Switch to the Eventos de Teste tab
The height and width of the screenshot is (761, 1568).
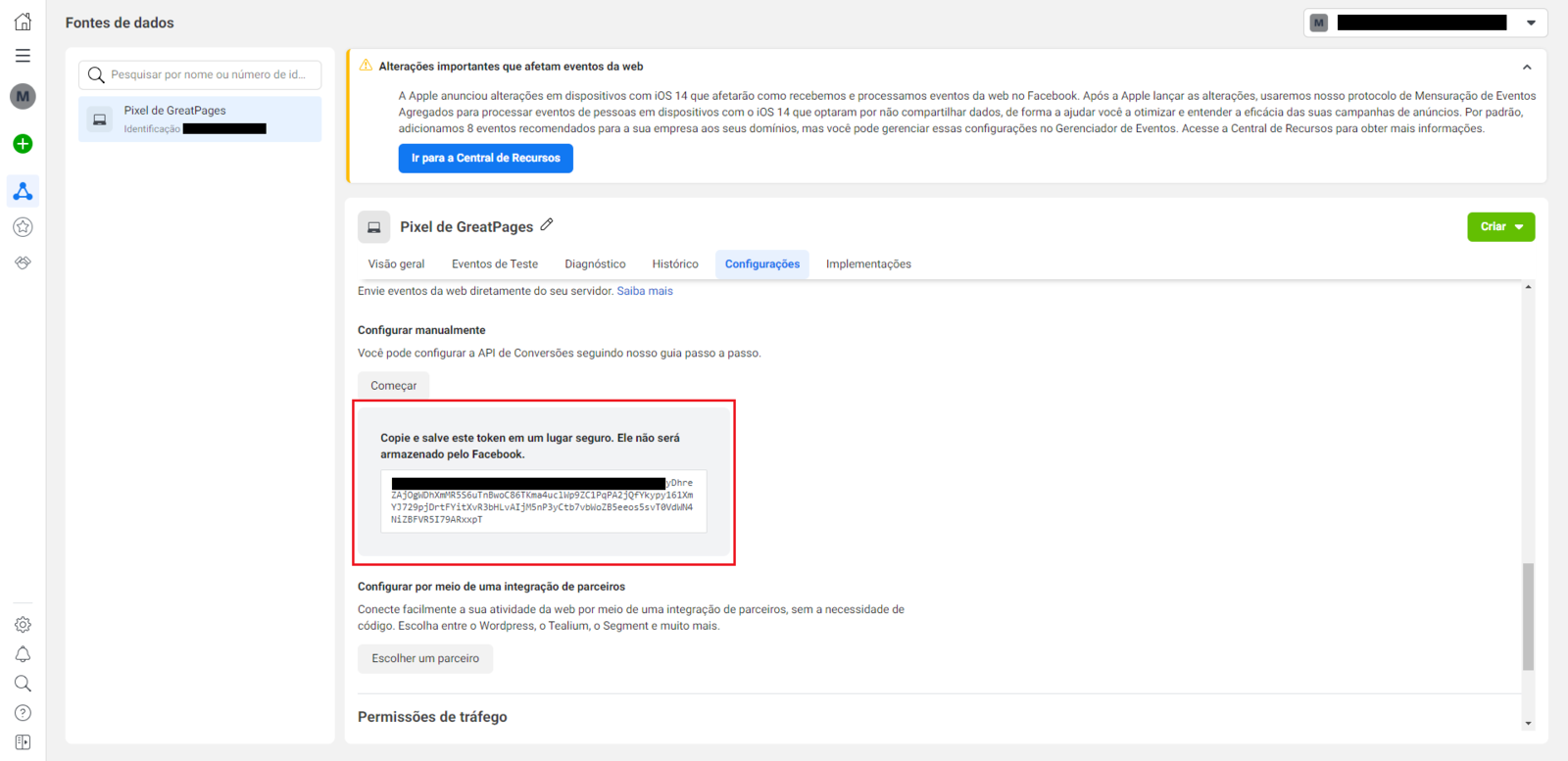(495, 264)
